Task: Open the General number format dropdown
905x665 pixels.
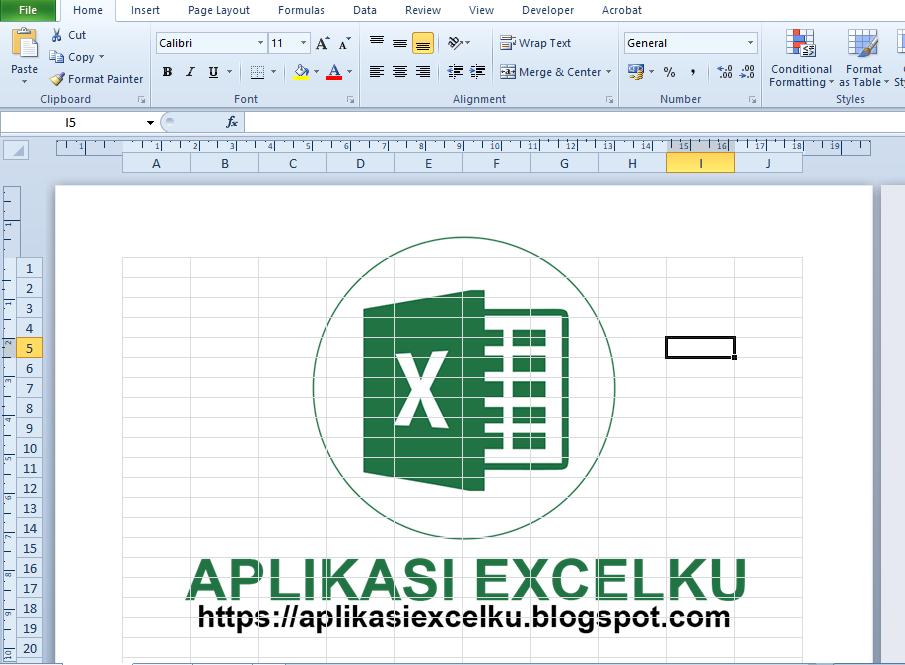Action: click(x=750, y=43)
